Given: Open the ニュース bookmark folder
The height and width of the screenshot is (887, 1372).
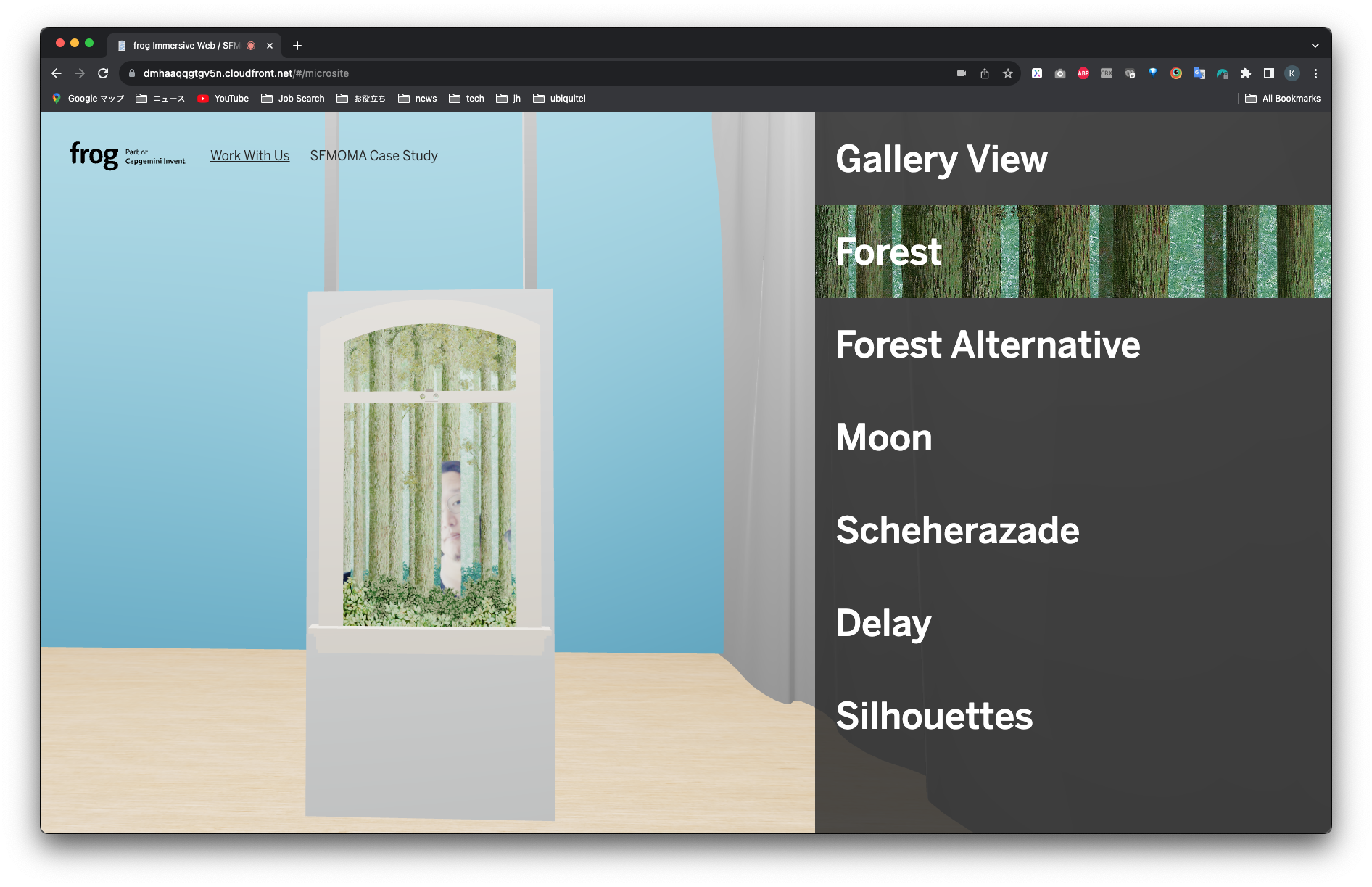Looking at the screenshot, I should point(160,99).
